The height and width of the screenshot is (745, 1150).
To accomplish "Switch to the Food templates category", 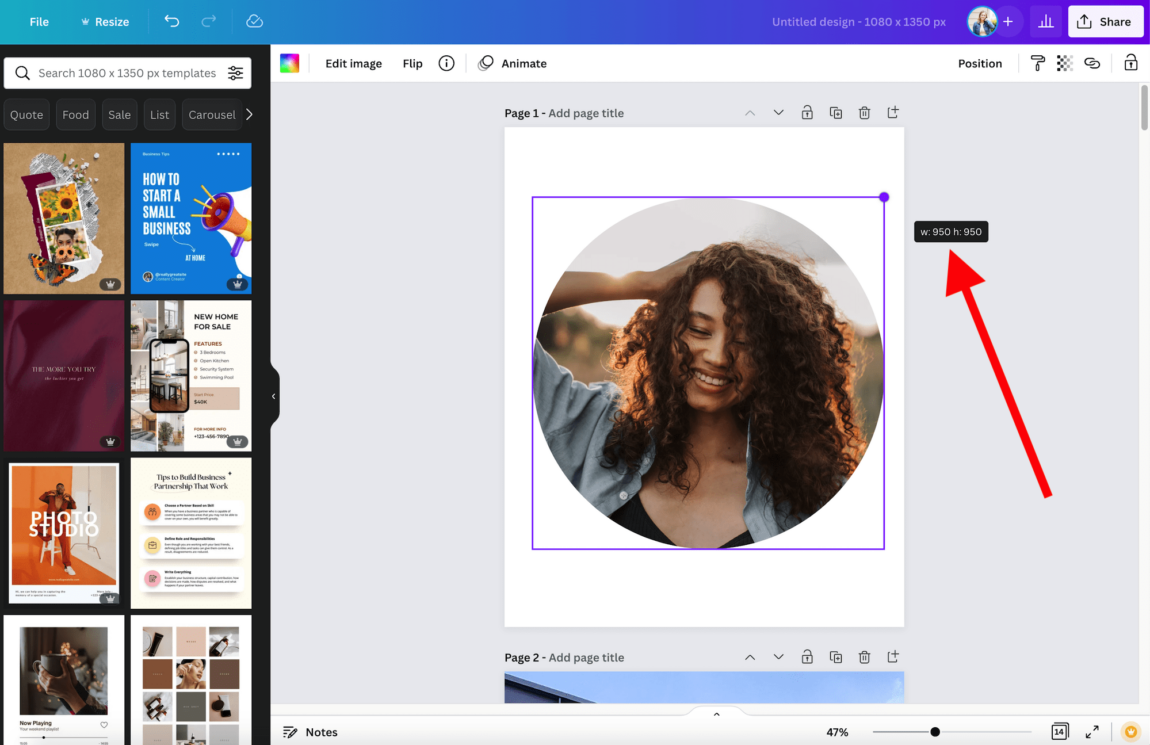I will coord(75,114).
